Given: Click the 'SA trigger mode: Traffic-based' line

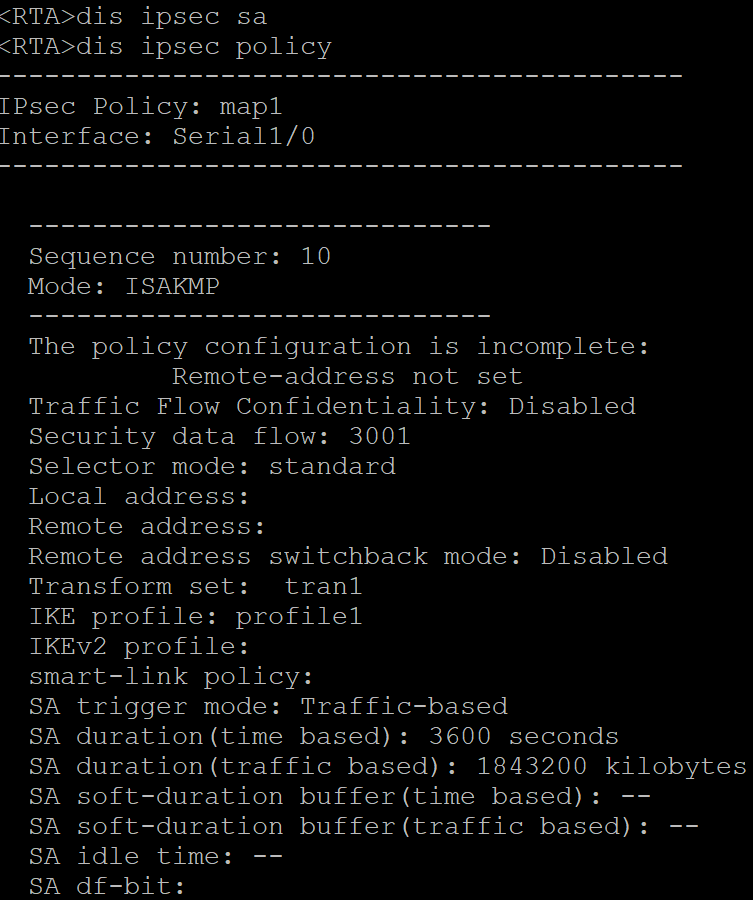Looking at the screenshot, I should [267, 707].
